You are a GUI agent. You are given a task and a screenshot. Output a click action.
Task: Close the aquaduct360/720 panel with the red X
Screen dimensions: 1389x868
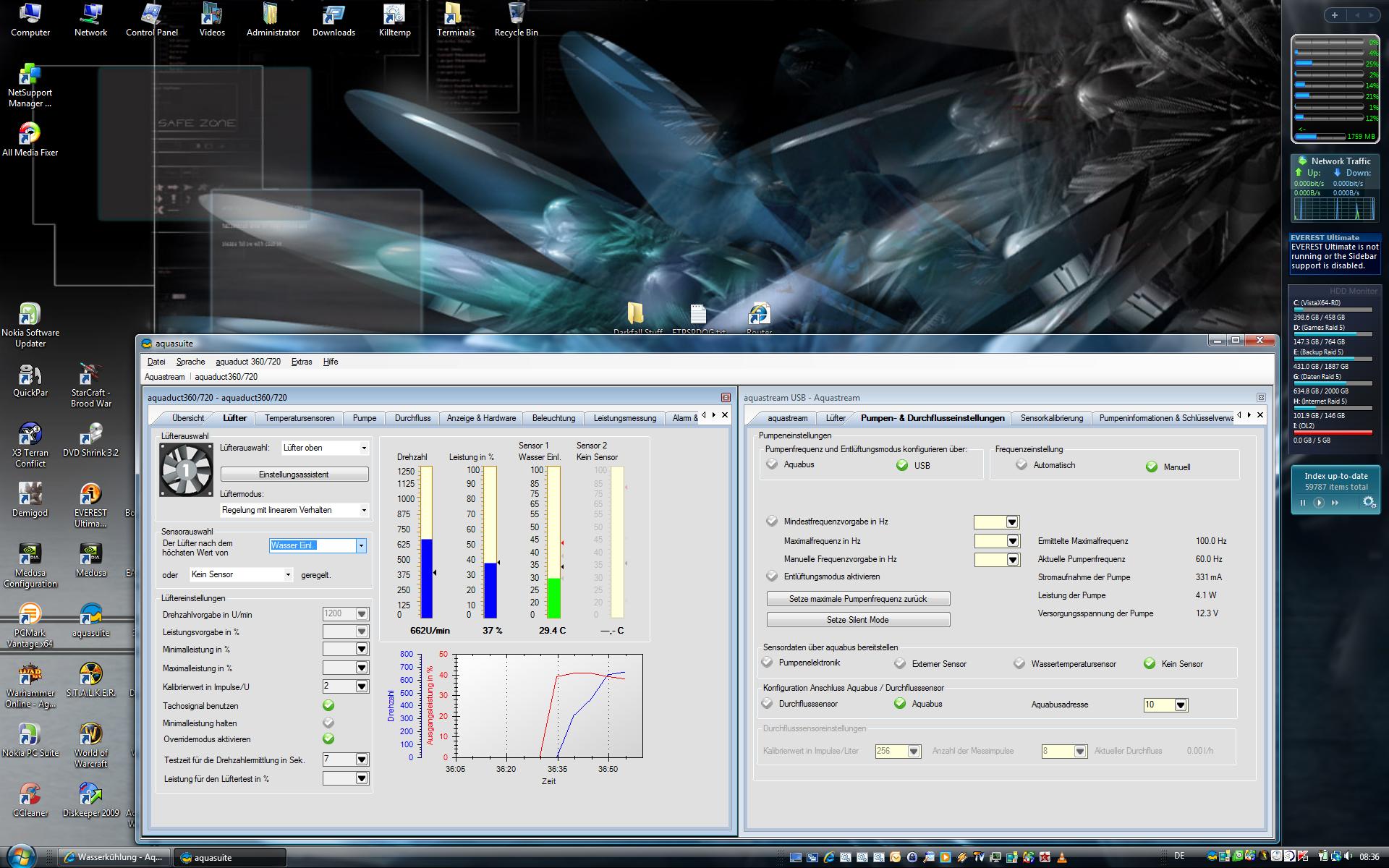726,397
